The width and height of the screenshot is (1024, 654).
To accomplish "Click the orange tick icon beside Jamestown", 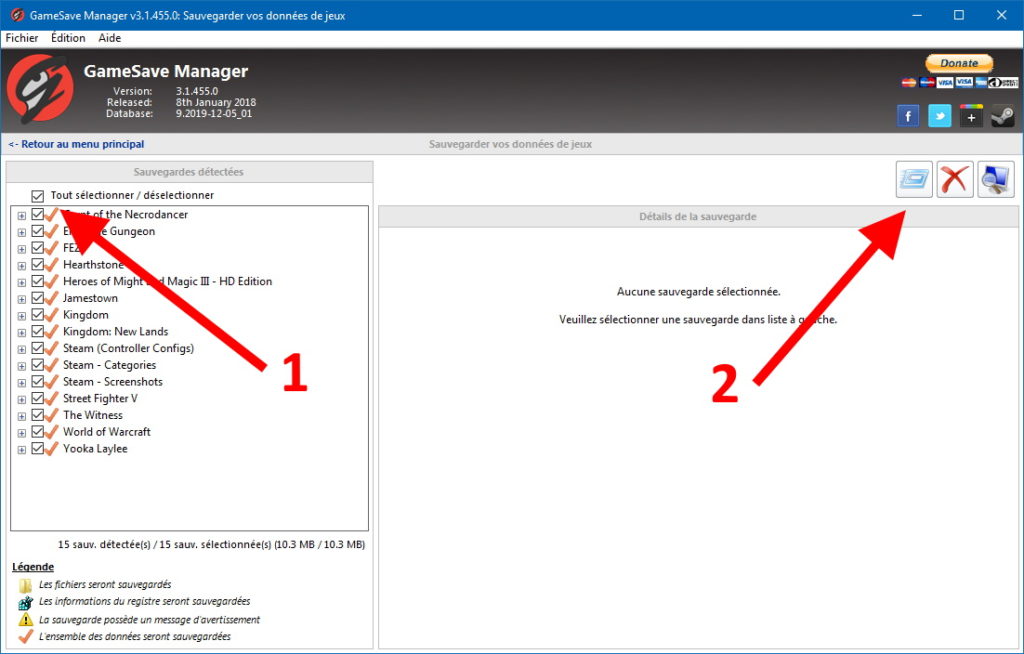I will coord(52,298).
